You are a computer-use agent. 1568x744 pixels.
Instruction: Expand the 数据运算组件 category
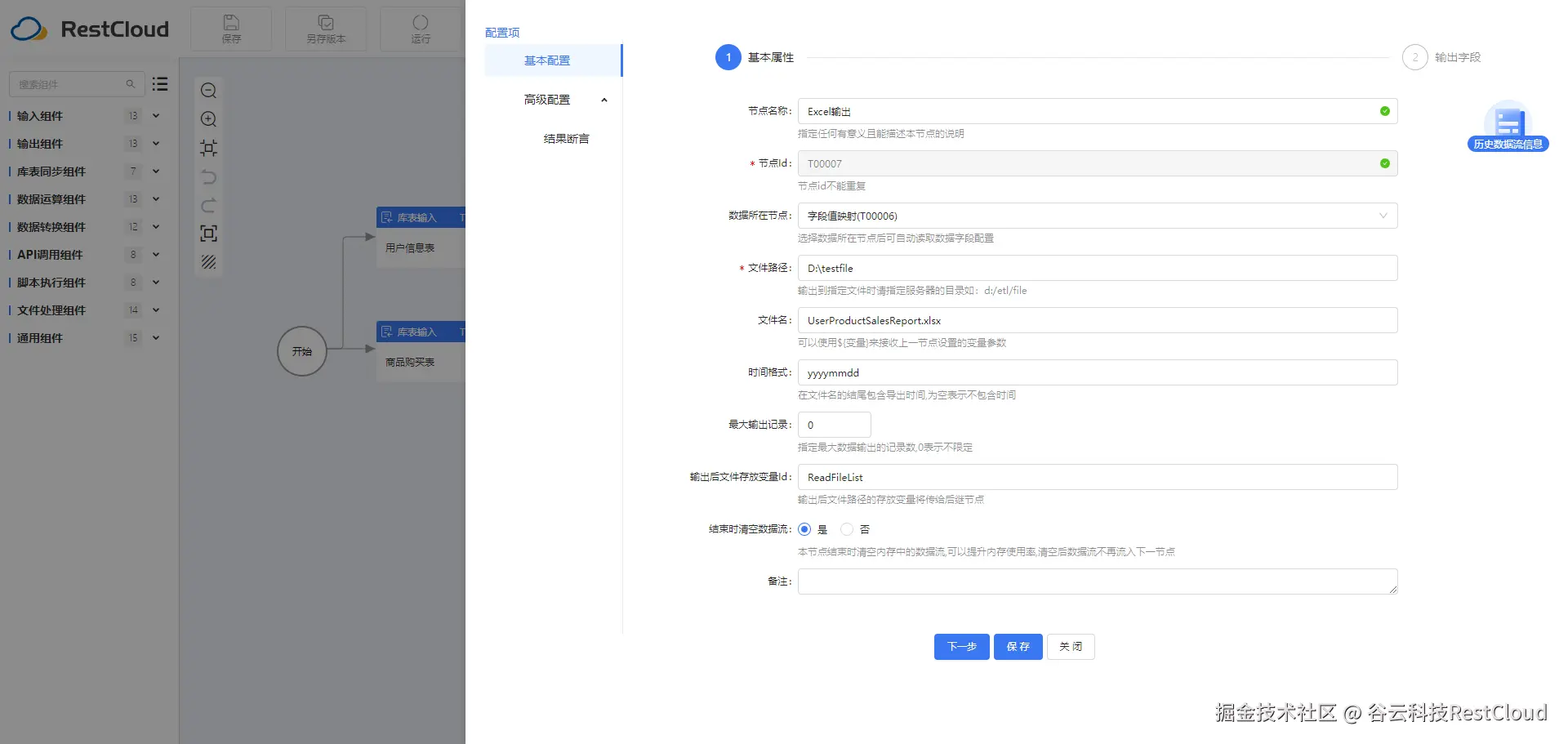pyautogui.click(x=155, y=199)
